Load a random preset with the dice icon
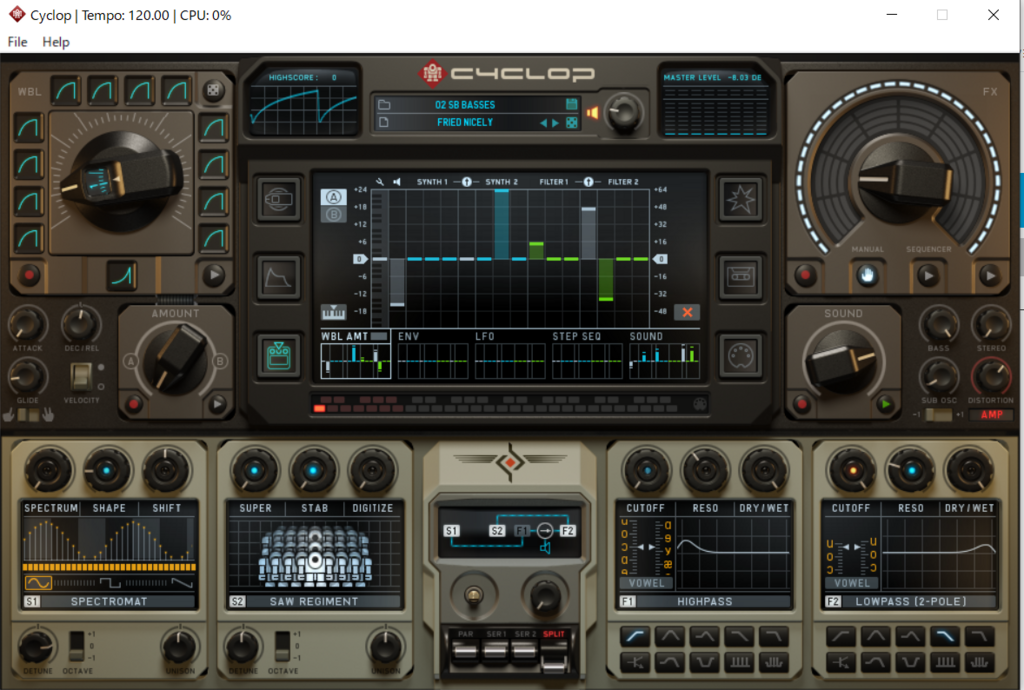1024x690 pixels. tap(571, 123)
